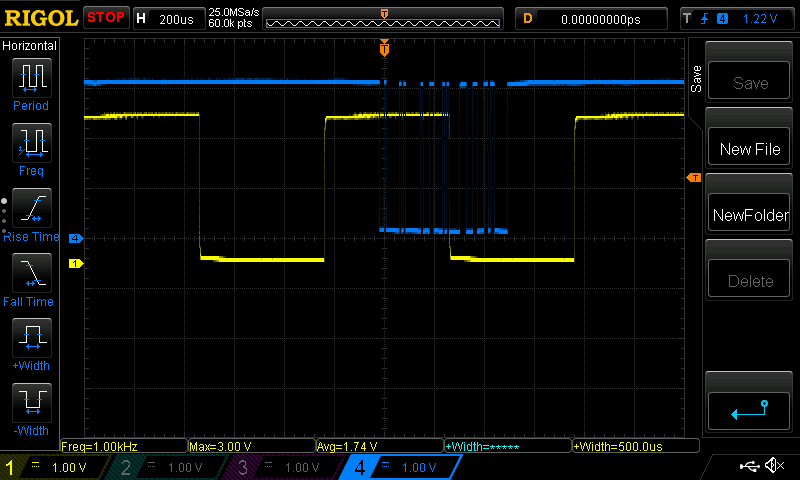The image size is (800, 480).
Task: Click the Avg=1.74 V measurement readout
Action: [x=380, y=446]
